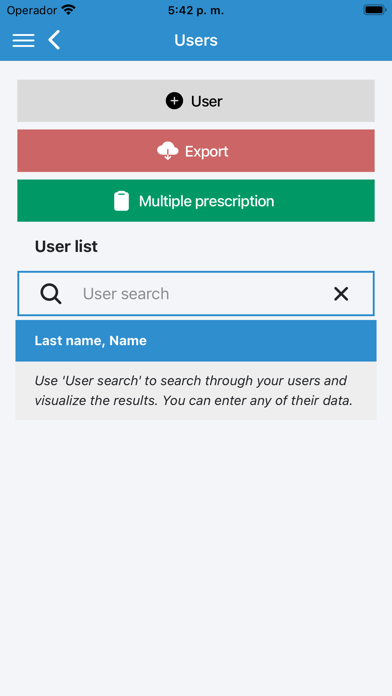Open Multiple prescription button
Image resolution: width=392 pixels, height=696 pixels.
pos(196,201)
